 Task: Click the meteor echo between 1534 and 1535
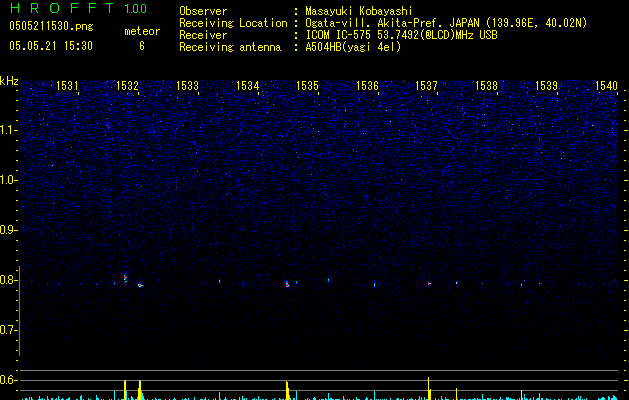coord(287,284)
